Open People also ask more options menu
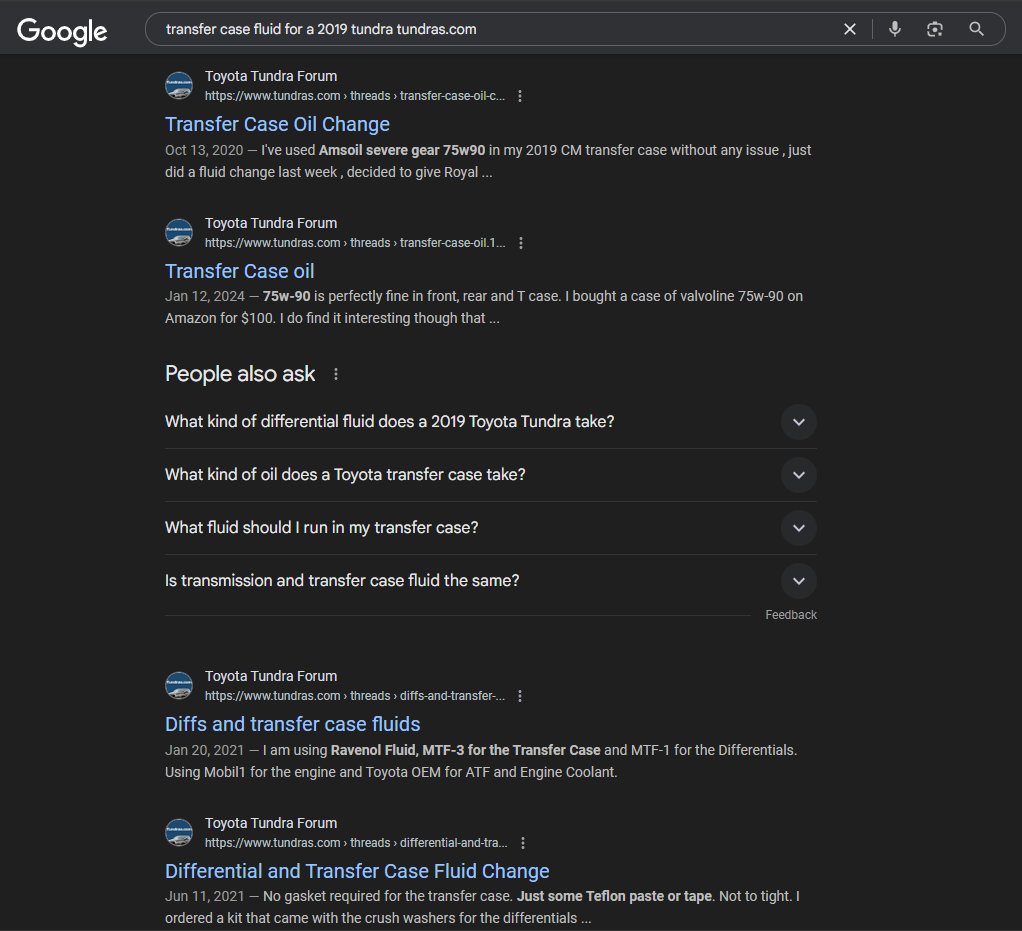1022x931 pixels. pyautogui.click(x=336, y=374)
